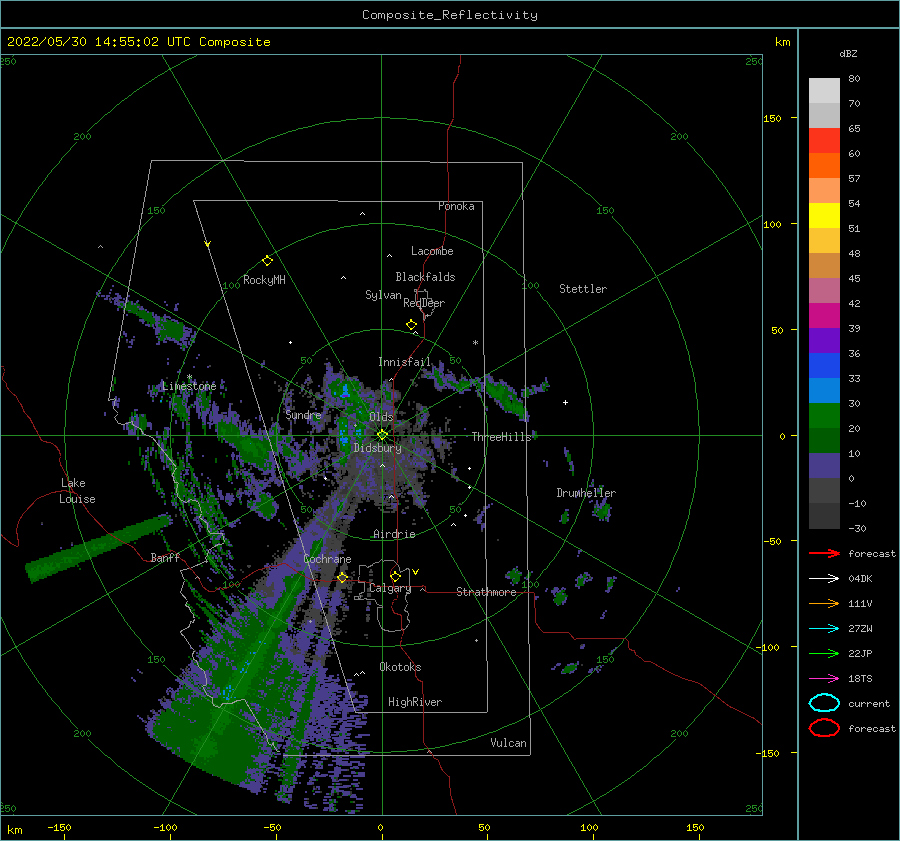Screen dimensions: 900x841
Task: Click the HighRiver town label
Action: [x=415, y=702]
